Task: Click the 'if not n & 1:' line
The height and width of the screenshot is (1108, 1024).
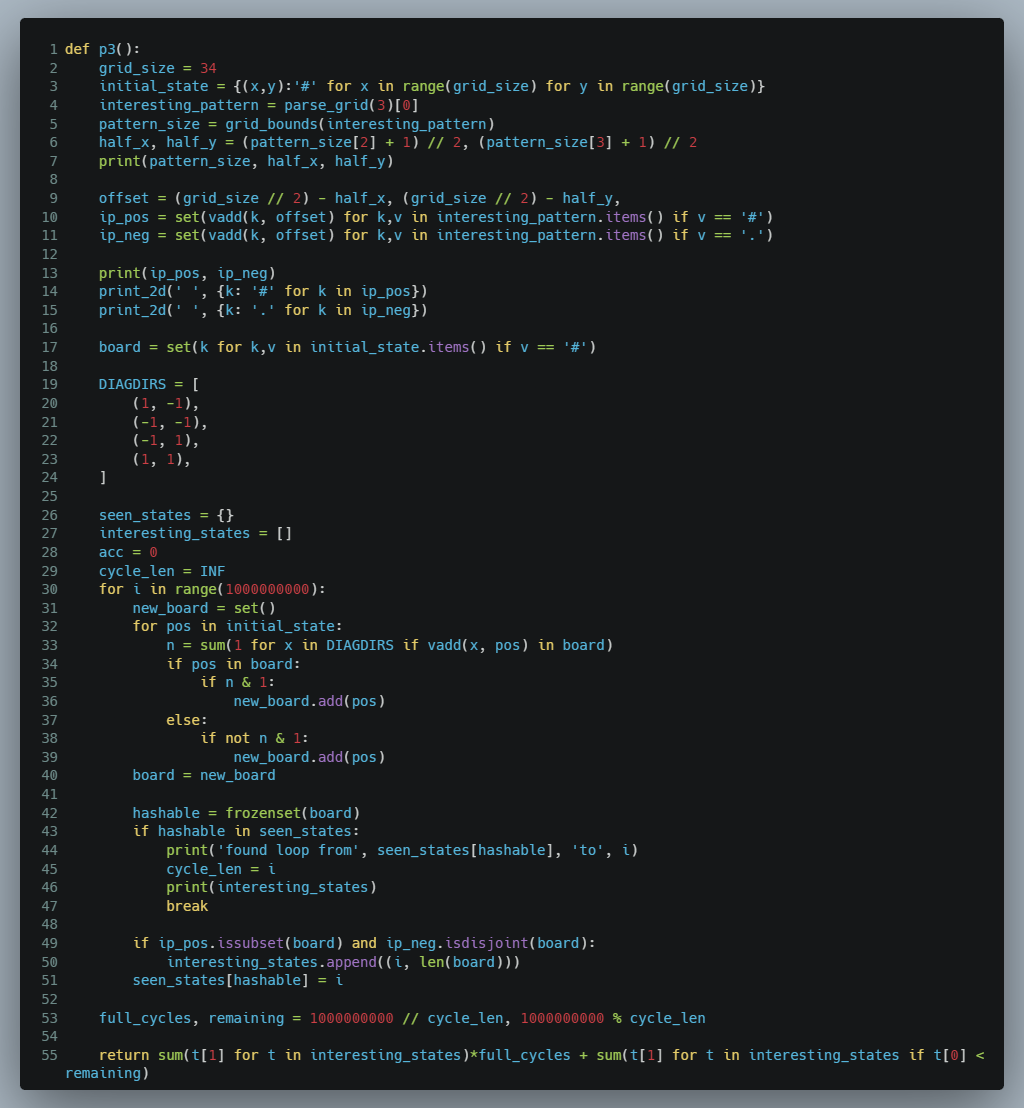Action: tap(254, 738)
